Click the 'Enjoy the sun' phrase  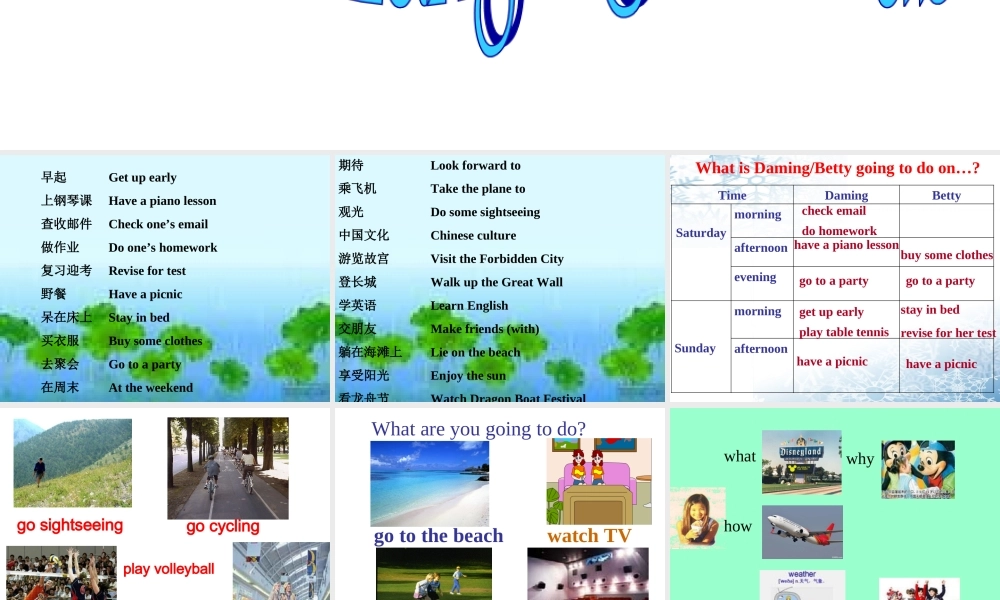tap(468, 376)
